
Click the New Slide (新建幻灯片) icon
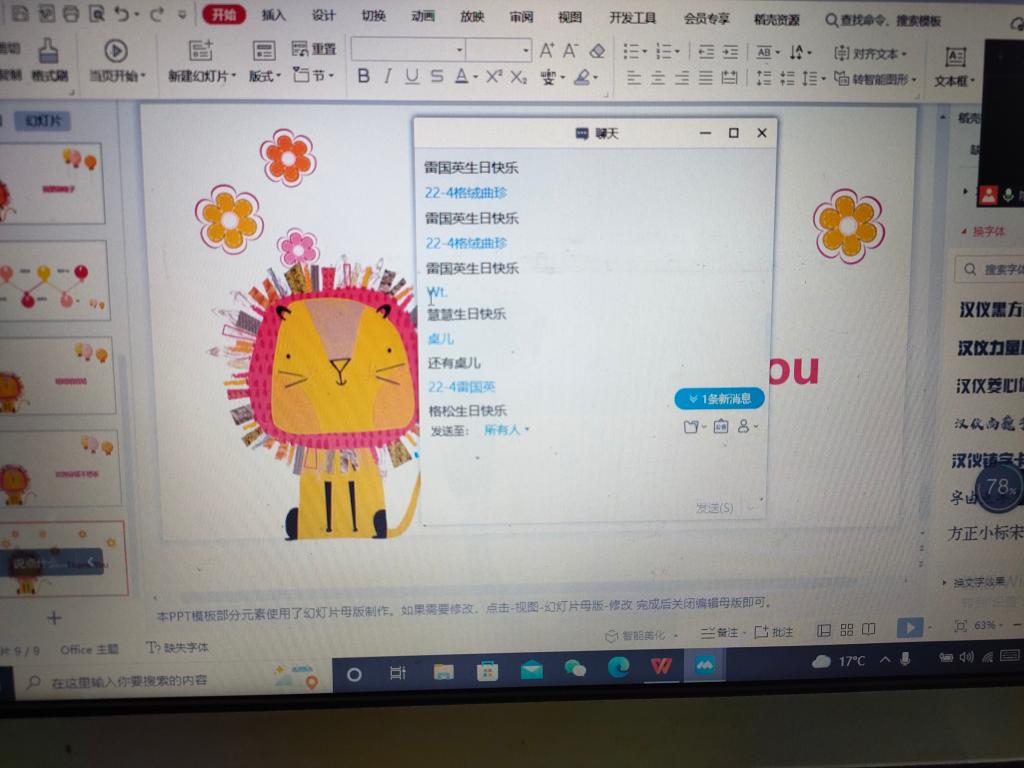(x=200, y=52)
